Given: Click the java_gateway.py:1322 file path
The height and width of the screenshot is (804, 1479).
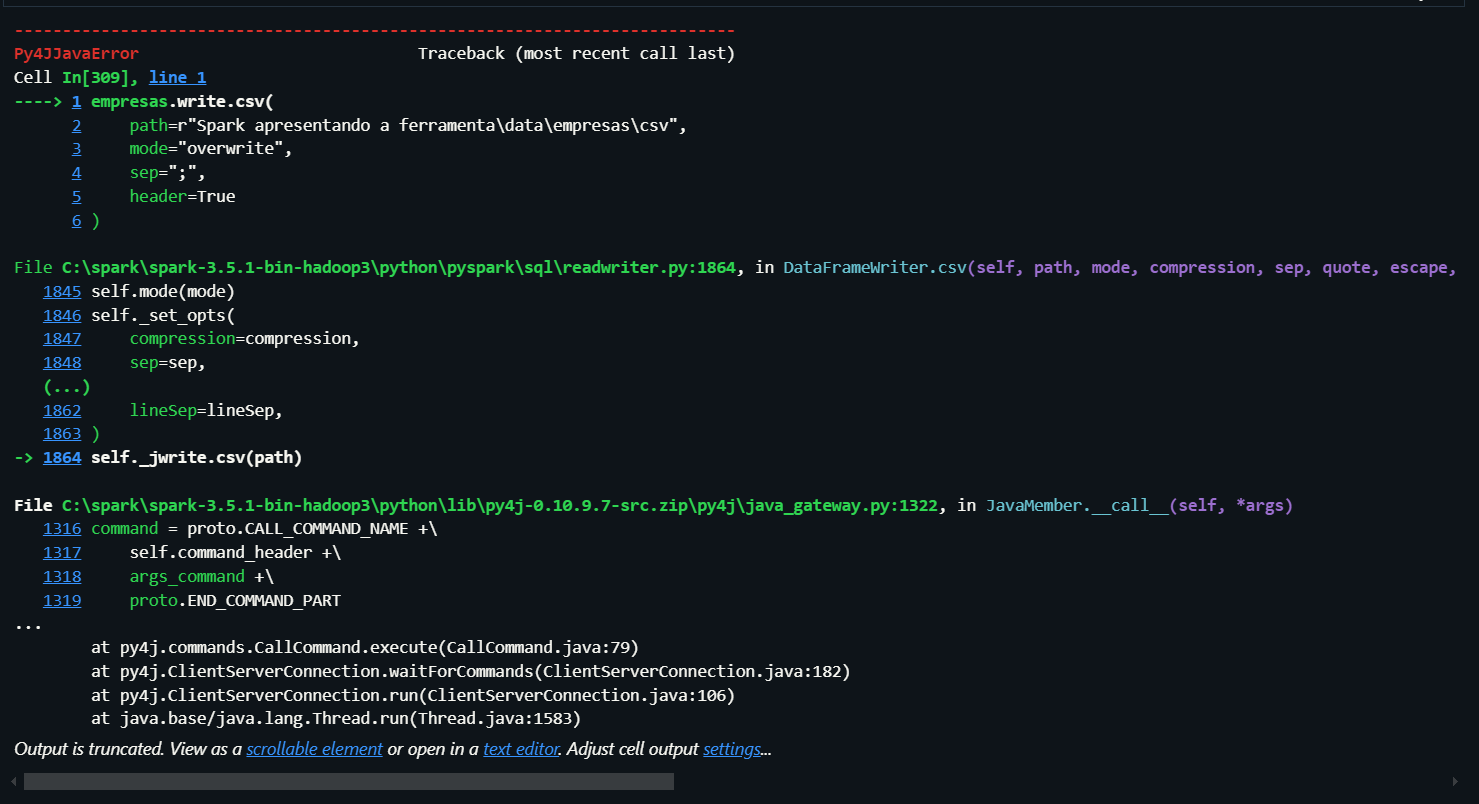Looking at the screenshot, I should click(x=500, y=506).
